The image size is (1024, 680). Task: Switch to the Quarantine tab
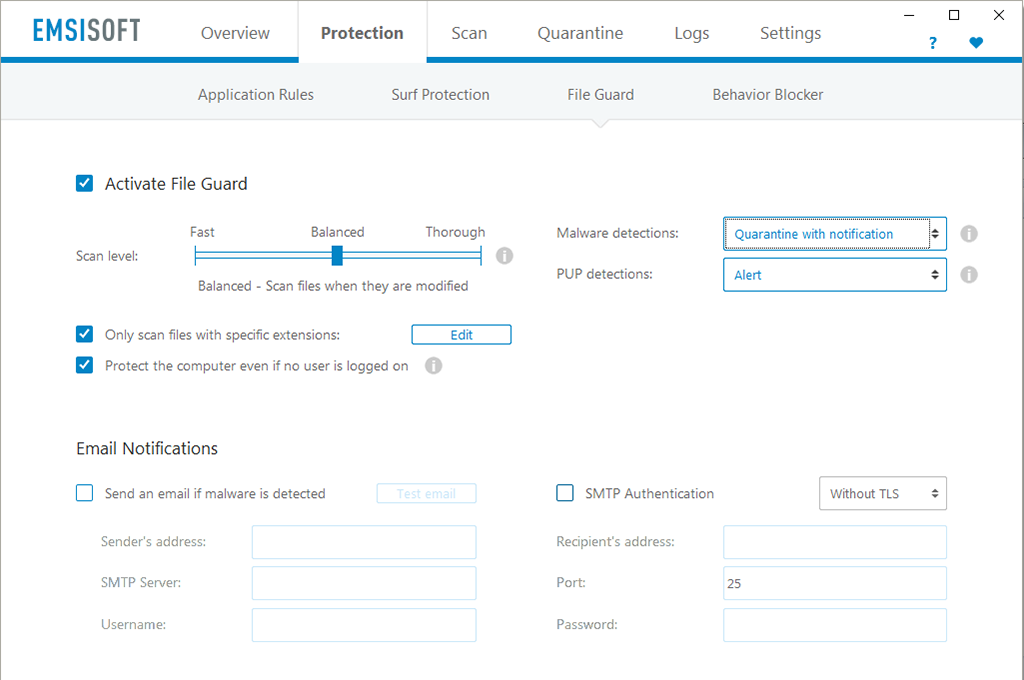[x=580, y=33]
